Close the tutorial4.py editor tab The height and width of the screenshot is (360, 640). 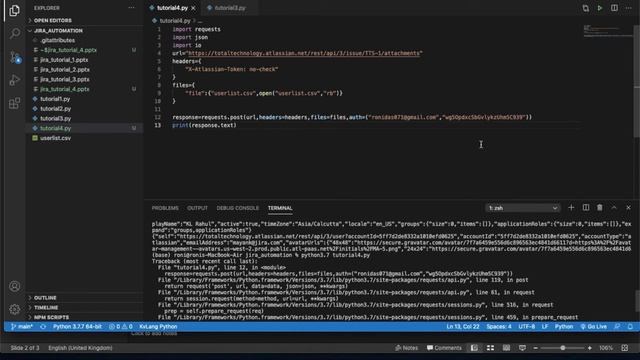click(193, 8)
